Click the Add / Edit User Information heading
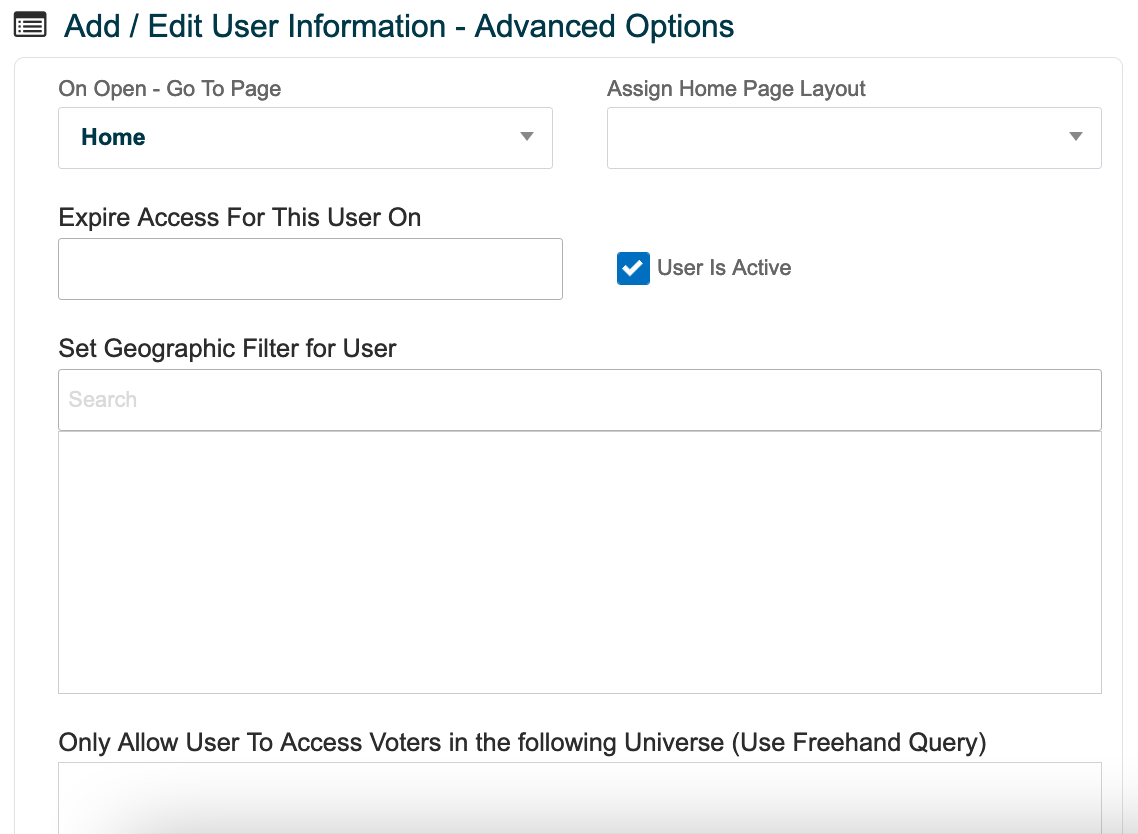The image size is (1138, 834). point(399,26)
